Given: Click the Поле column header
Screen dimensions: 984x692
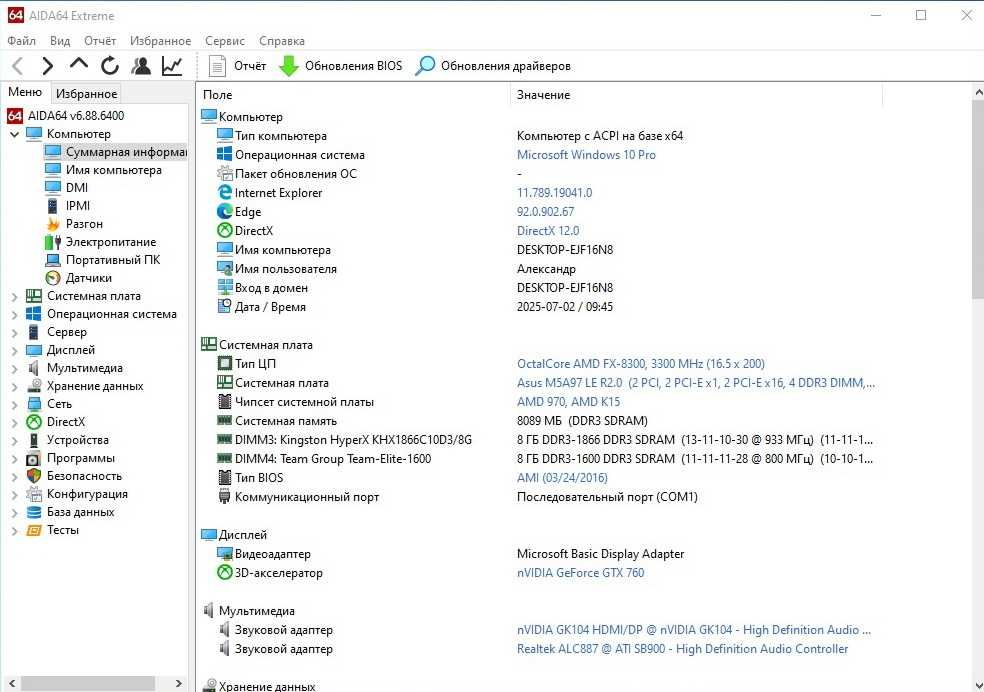Looking at the screenshot, I should point(353,95).
